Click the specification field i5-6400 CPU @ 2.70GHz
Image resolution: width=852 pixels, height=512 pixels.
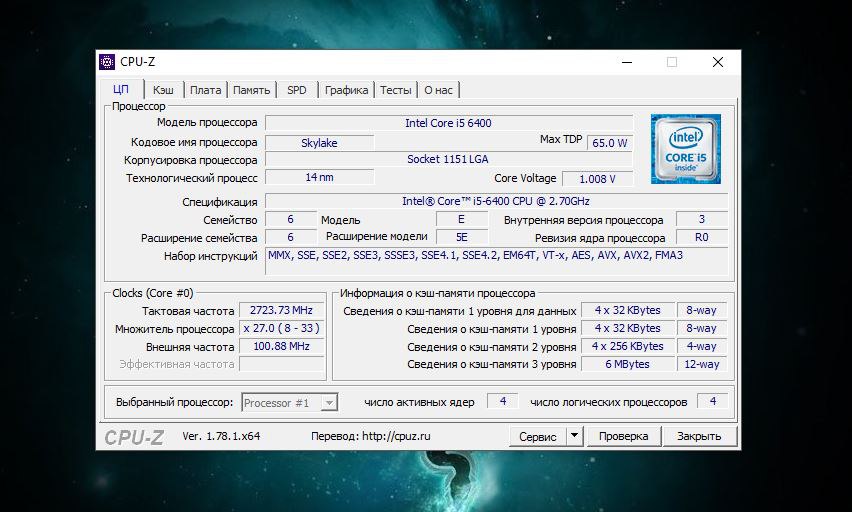pyautogui.click(x=496, y=201)
